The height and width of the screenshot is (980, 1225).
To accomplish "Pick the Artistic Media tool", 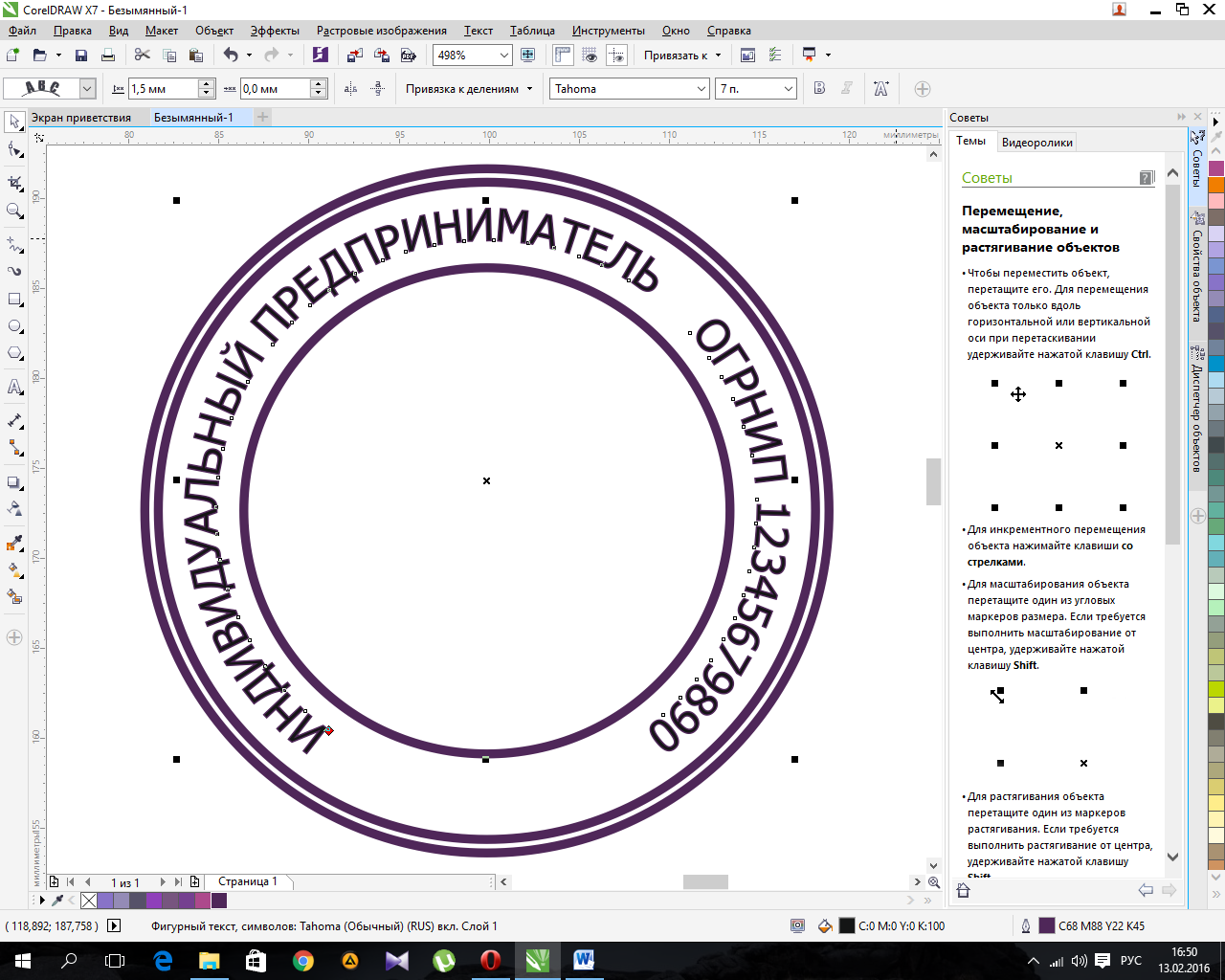I will (14, 271).
